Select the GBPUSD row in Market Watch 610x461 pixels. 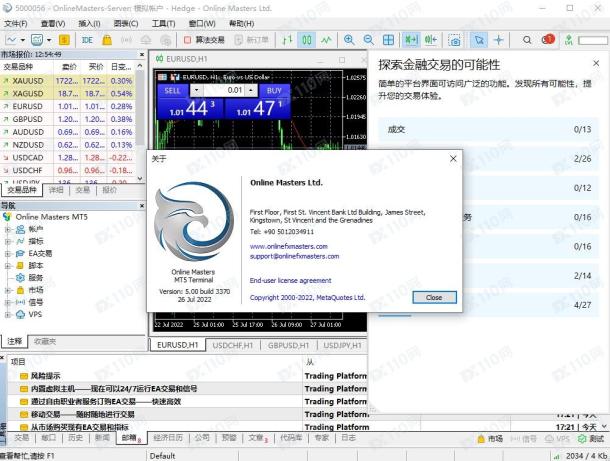[x=68, y=119]
